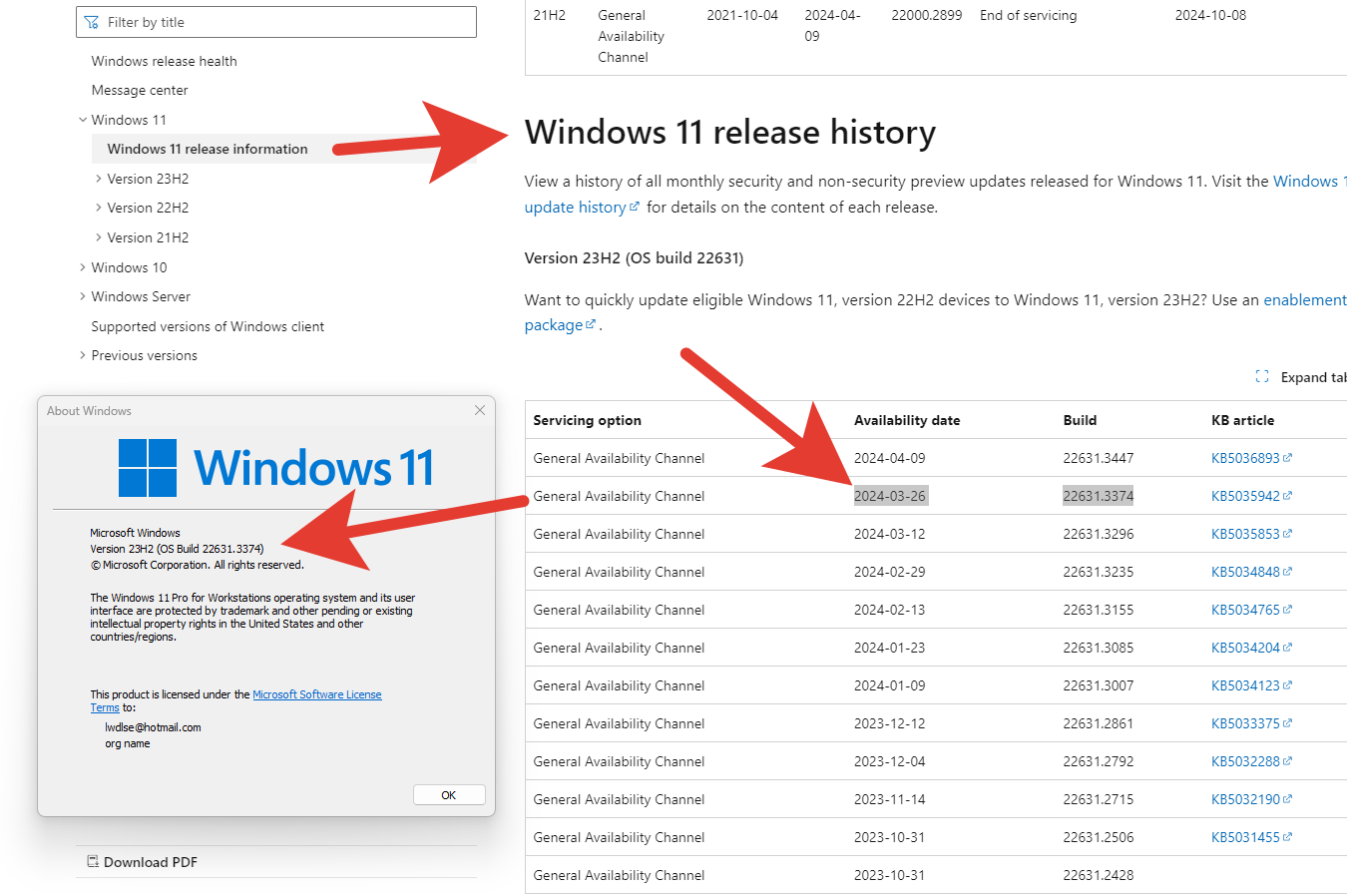Screen dimensions: 1347x896
Task: Click the filter icon in the title filter box
Action: click(x=92, y=22)
